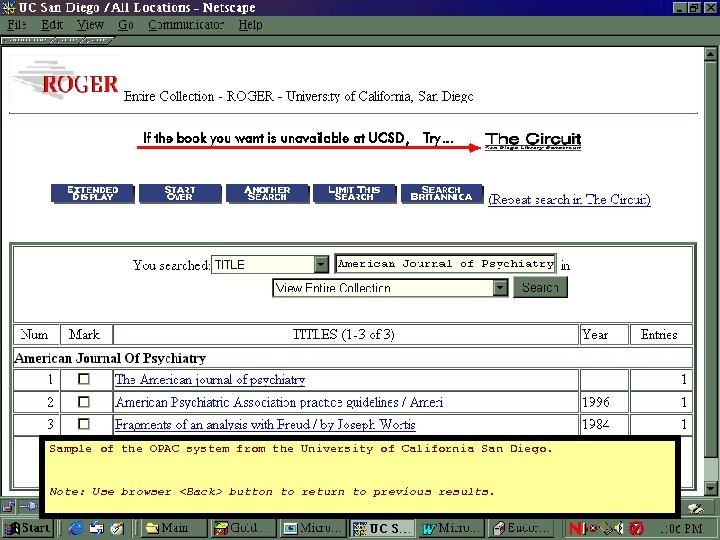Image resolution: width=720 pixels, height=540 pixels.
Task: Click the Another Search button
Action: coord(267,193)
